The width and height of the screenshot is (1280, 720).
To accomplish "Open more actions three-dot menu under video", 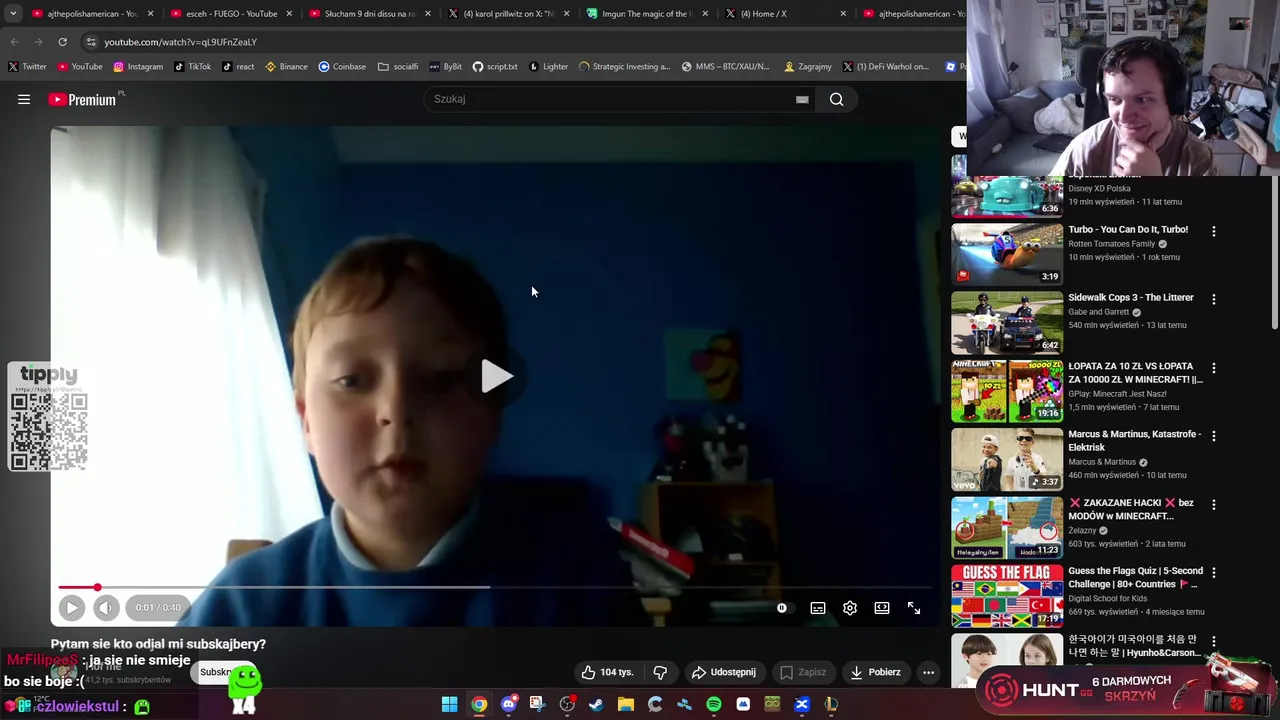I will [929, 672].
